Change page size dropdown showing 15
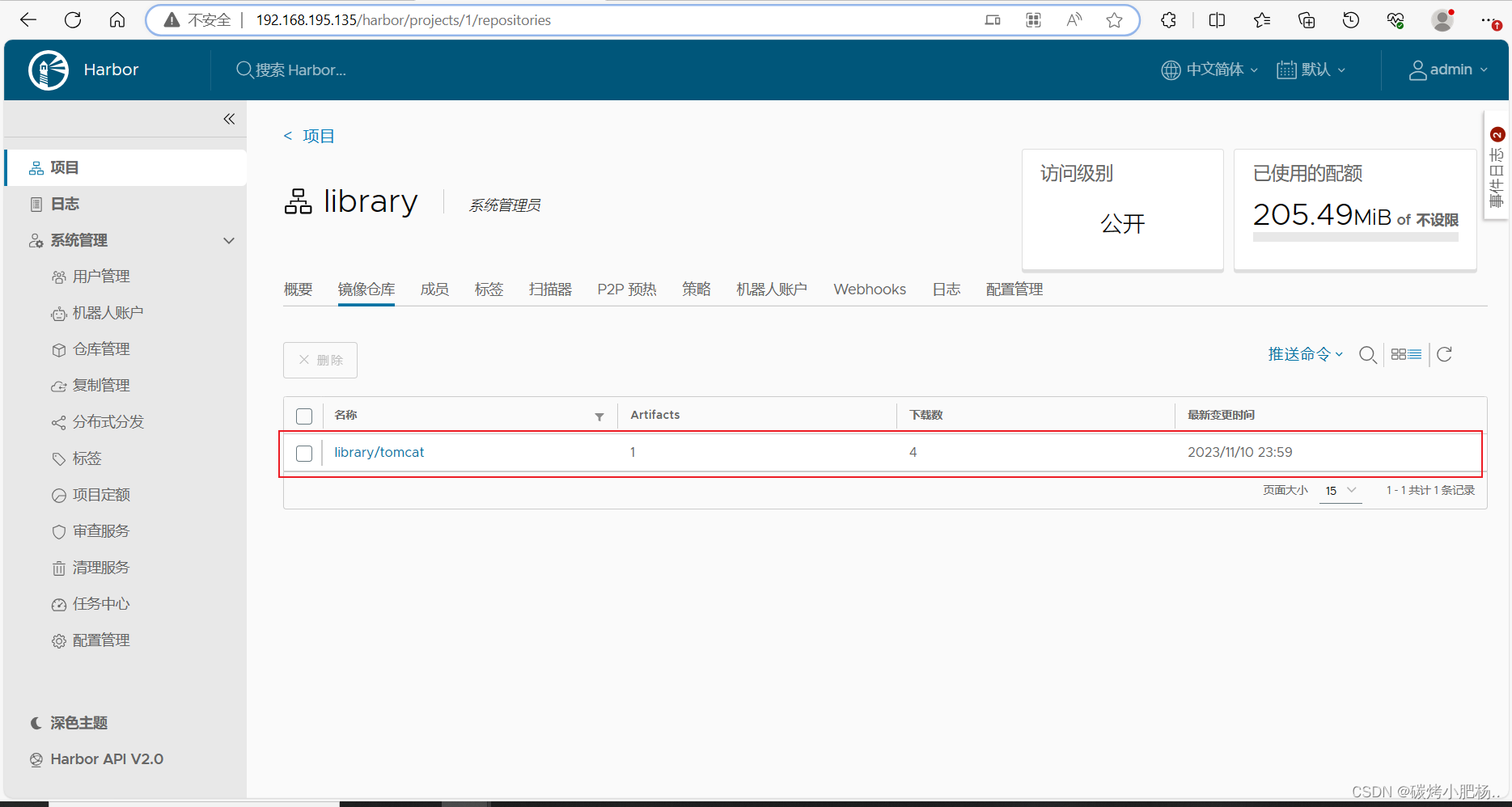1512x807 pixels. click(1340, 491)
